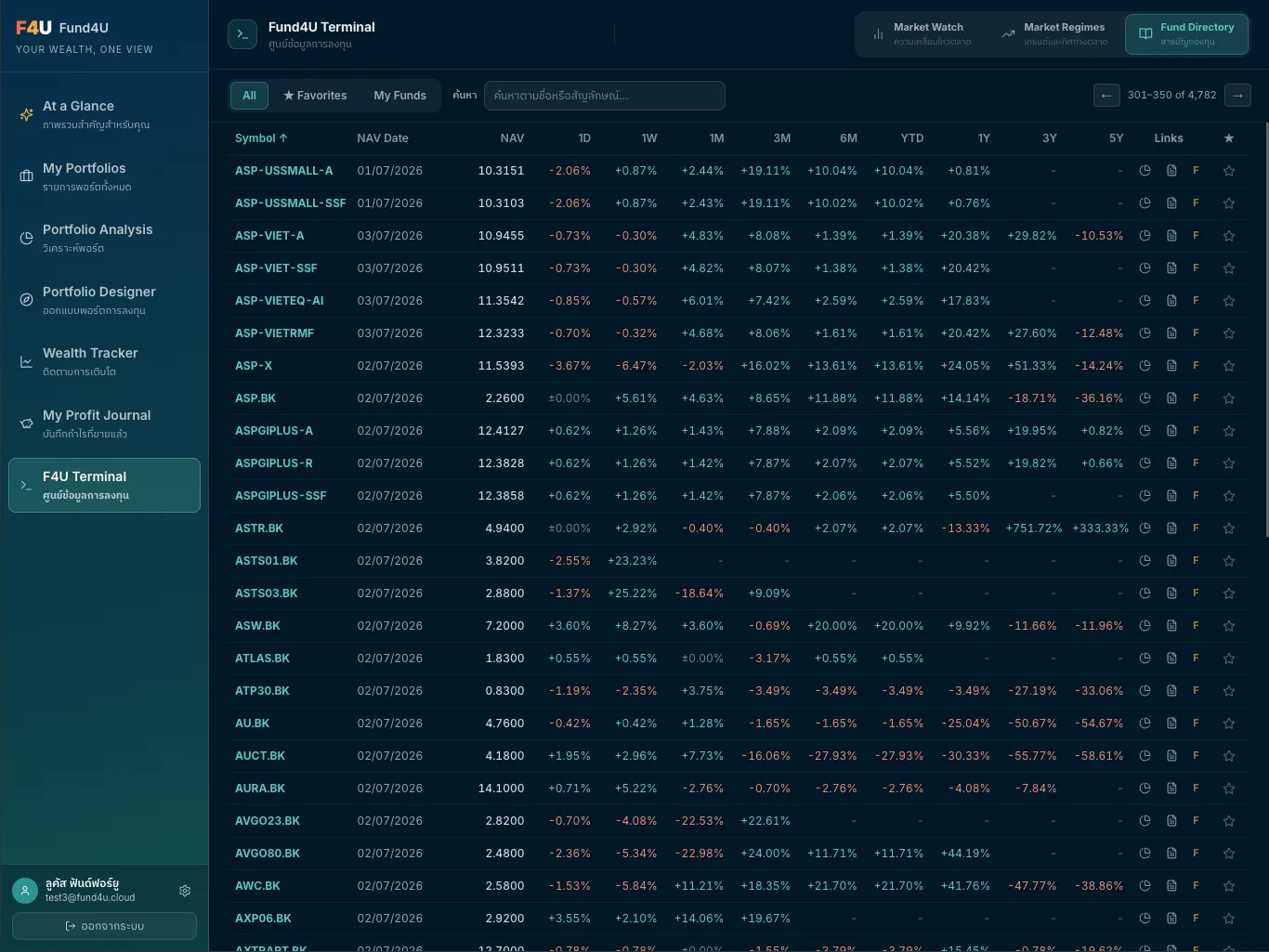Viewport: 1269px width, 952px height.
Task: Show Favorites filter tab
Action: click(315, 96)
